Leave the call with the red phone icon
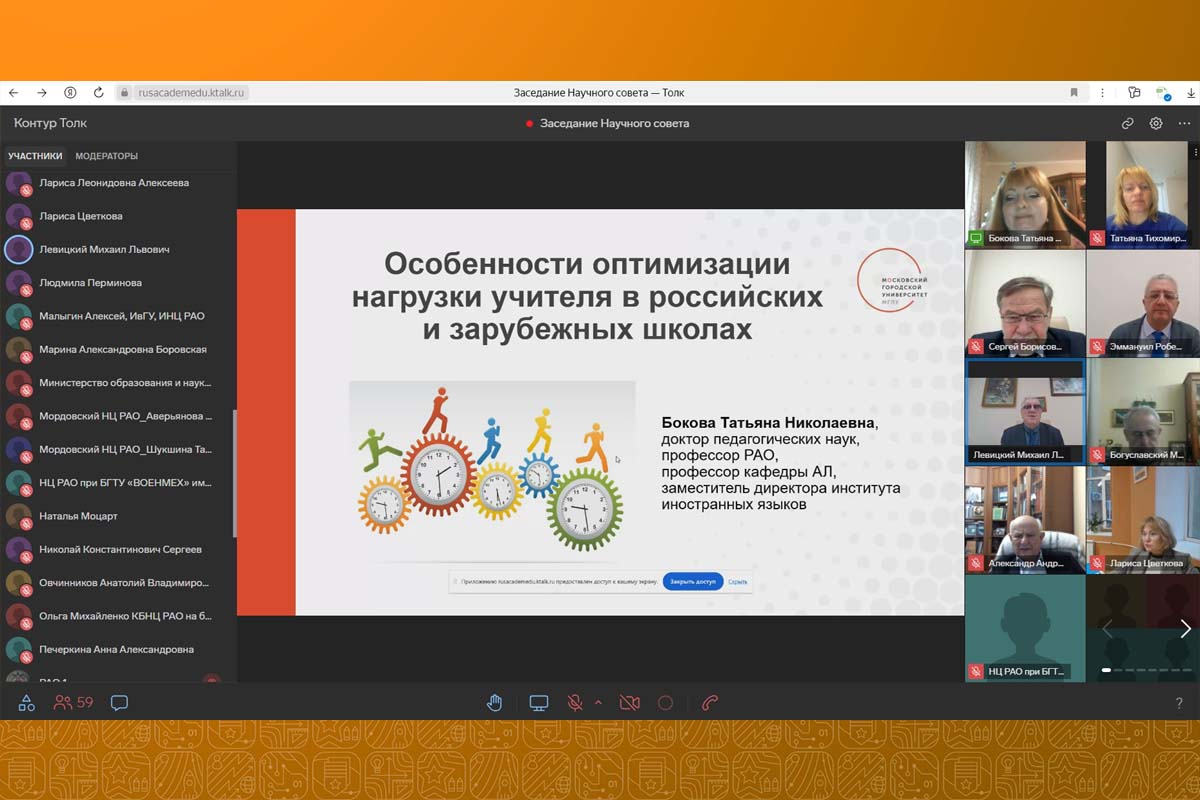 710,703
